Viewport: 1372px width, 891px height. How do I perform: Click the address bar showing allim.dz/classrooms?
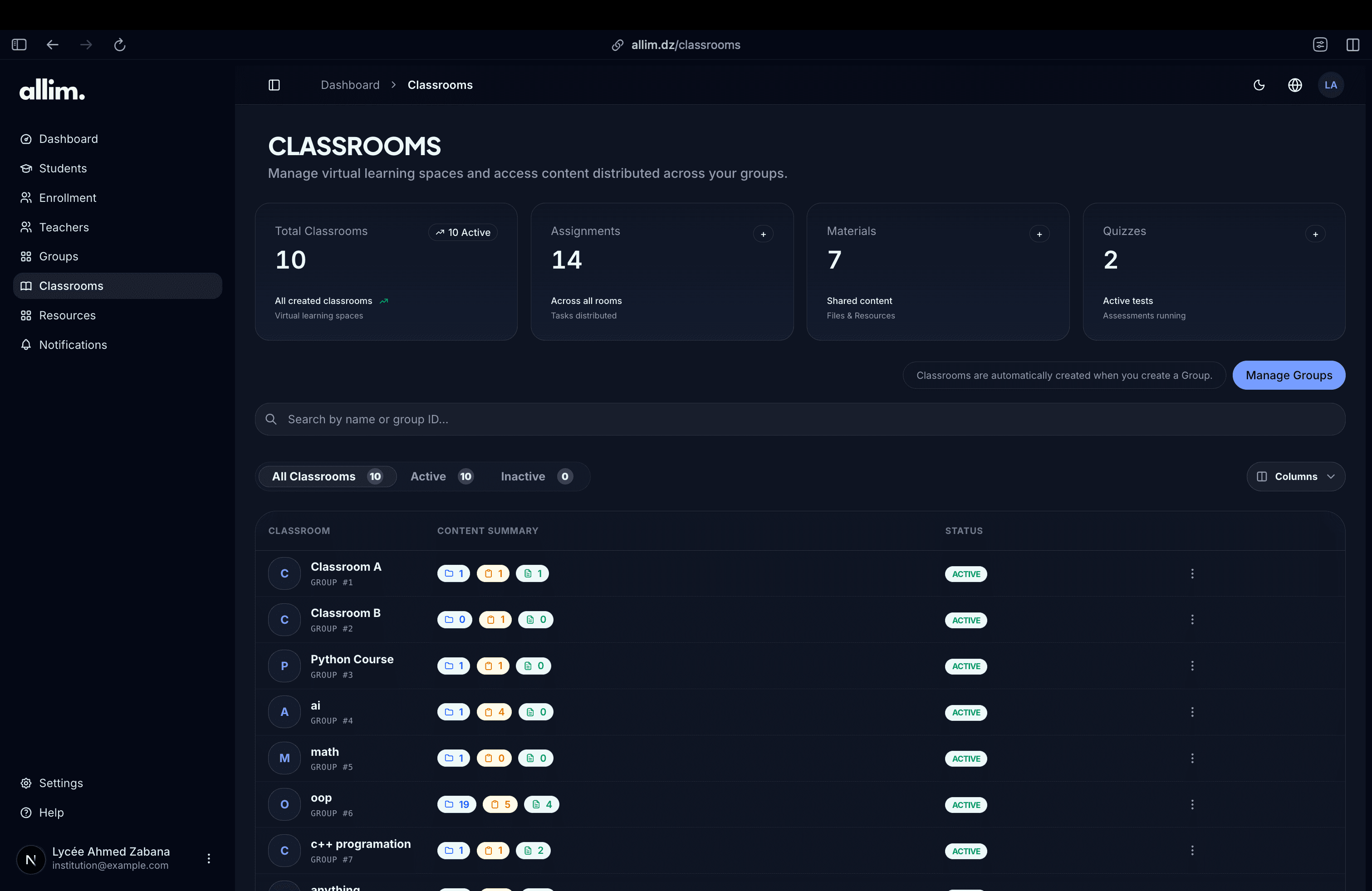click(x=686, y=45)
